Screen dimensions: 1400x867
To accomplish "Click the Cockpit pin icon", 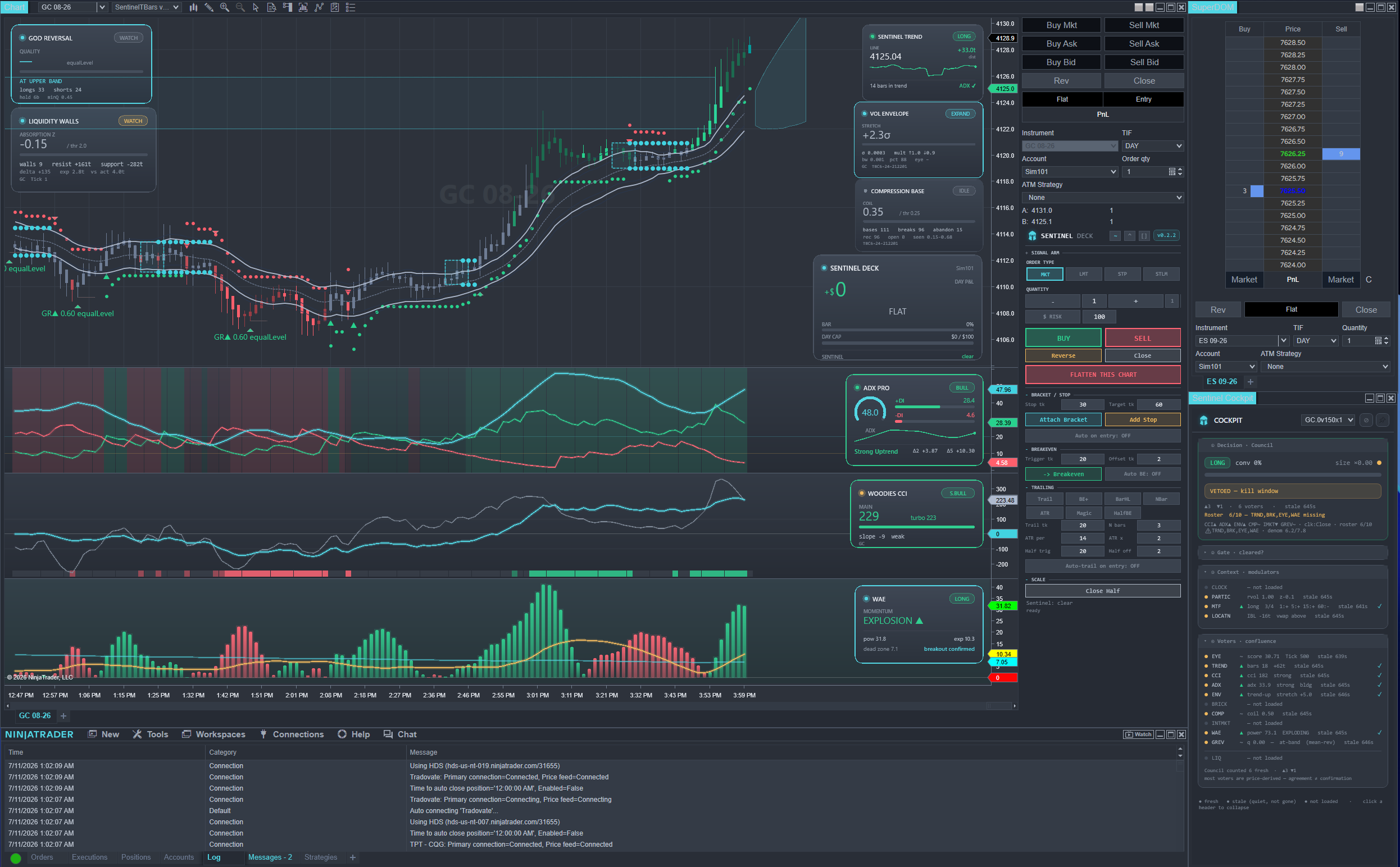I will click(x=1383, y=421).
